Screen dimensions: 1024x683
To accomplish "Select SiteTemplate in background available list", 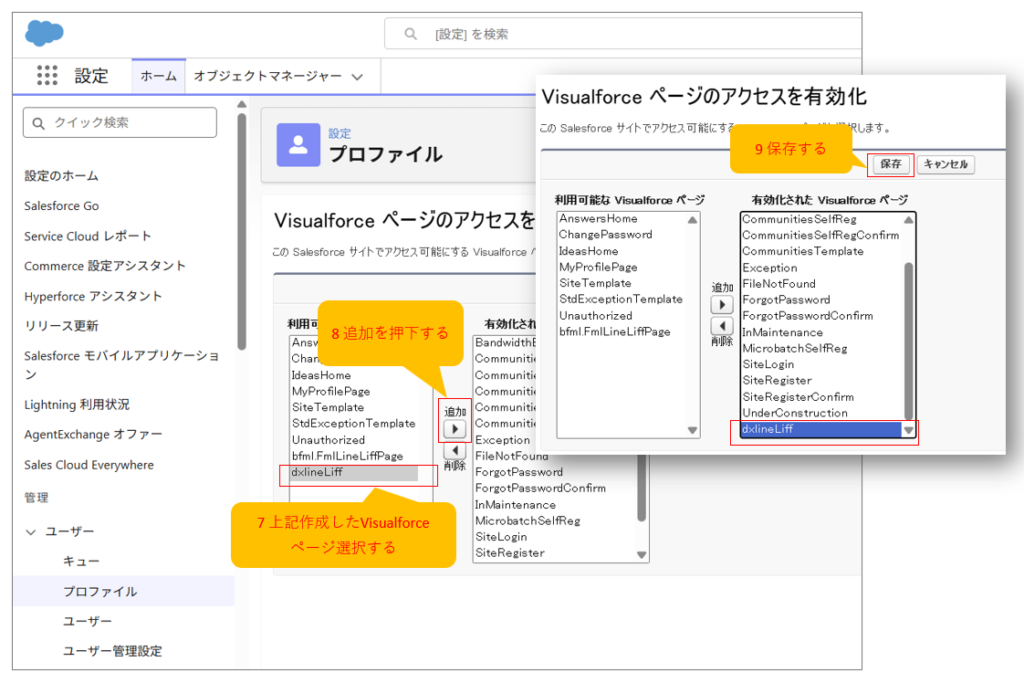I will [x=327, y=407].
